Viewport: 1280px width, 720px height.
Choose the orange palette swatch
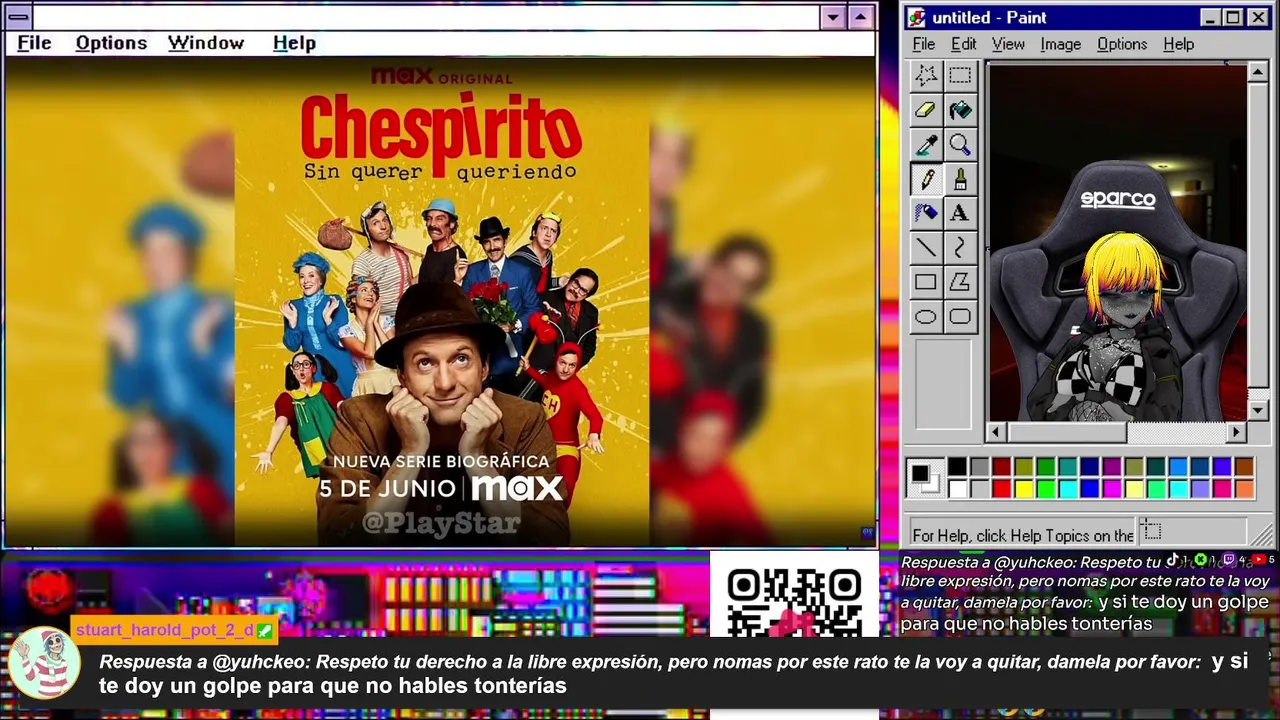click(x=1244, y=488)
